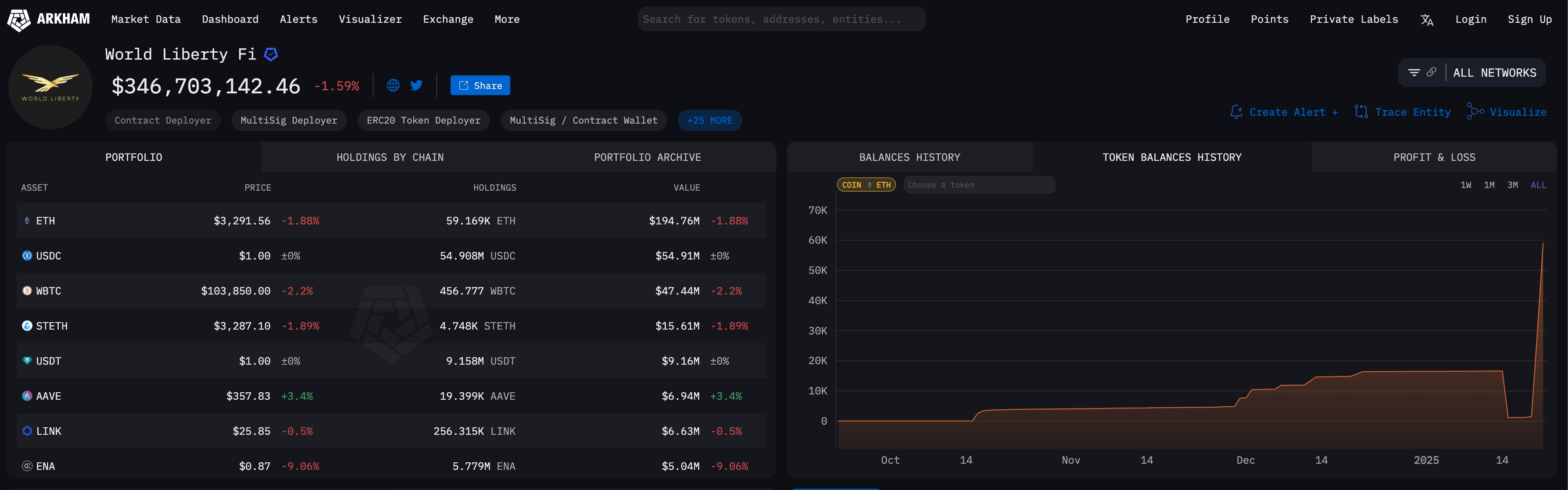
Task: Open the Profit & Loss tab
Action: 1434,157
